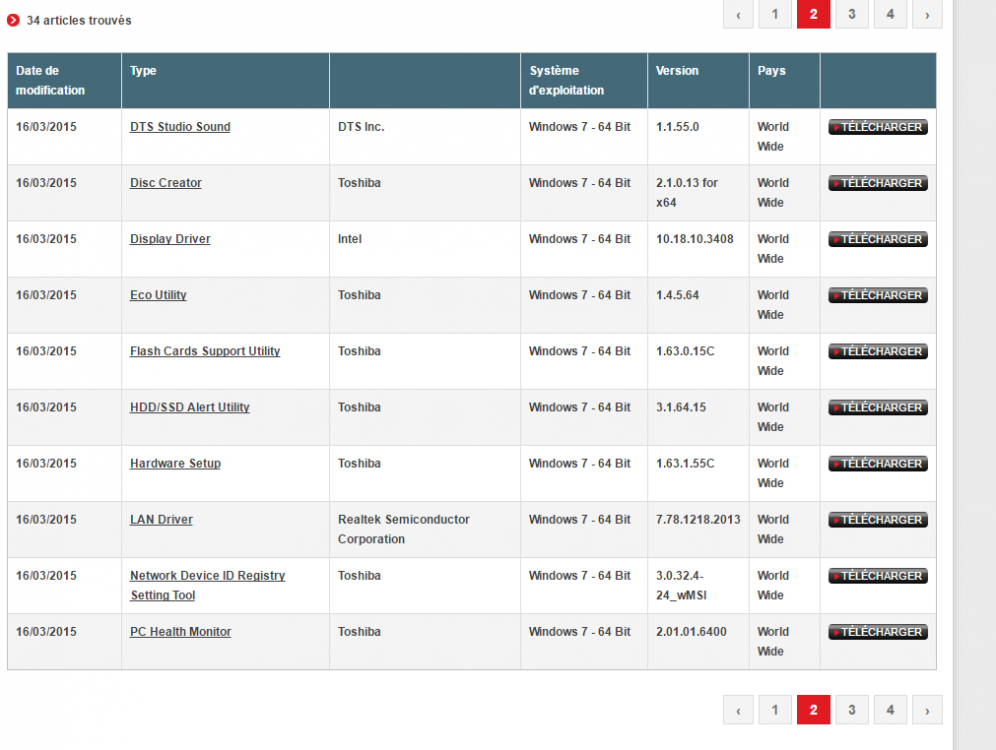Click Télécharger for HDD/SSD Alert Utility
Screen dimensions: 996x750
pos(878,408)
